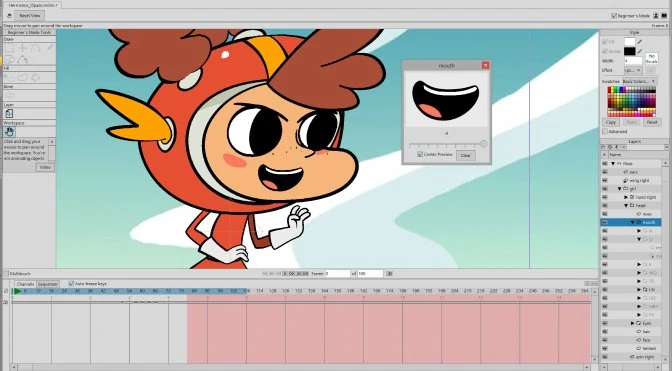The image size is (672, 371).
Task: Toggle Auto-freeze keys checkbox
Action: (x=71, y=284)
